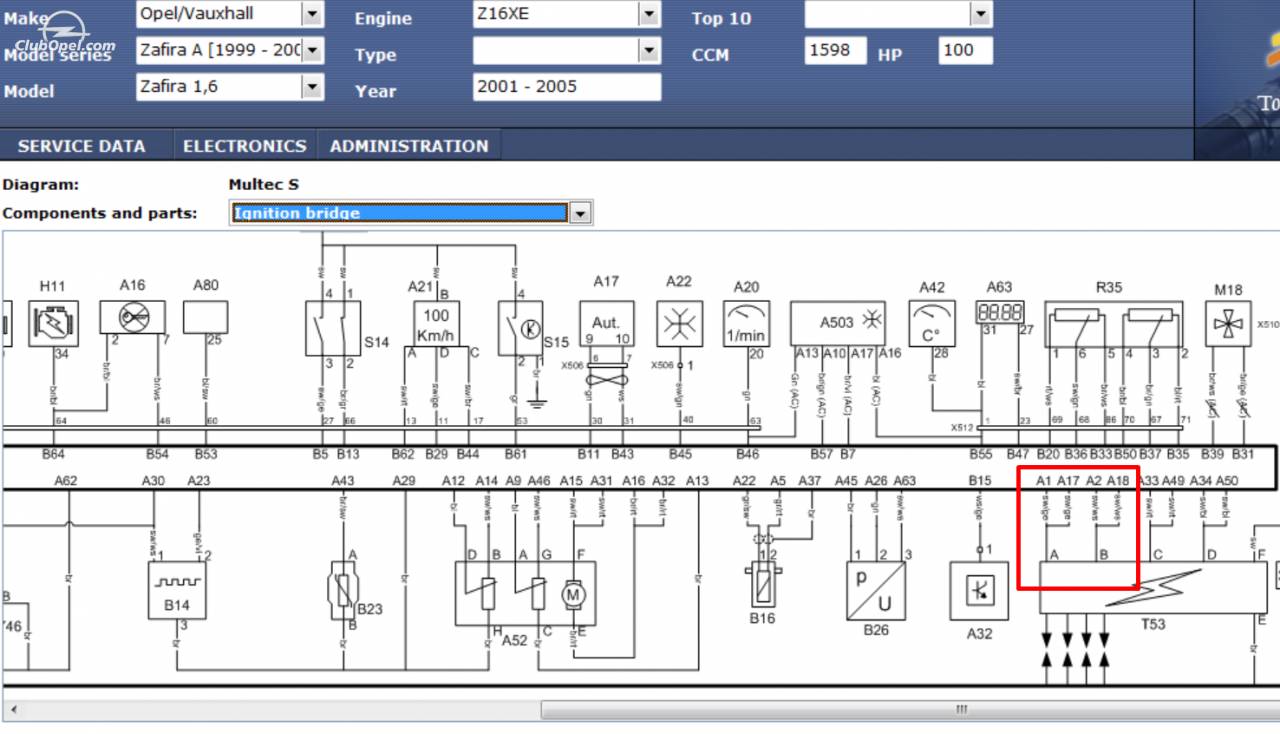Select the B16 sensor symbol

coord(762,585)
